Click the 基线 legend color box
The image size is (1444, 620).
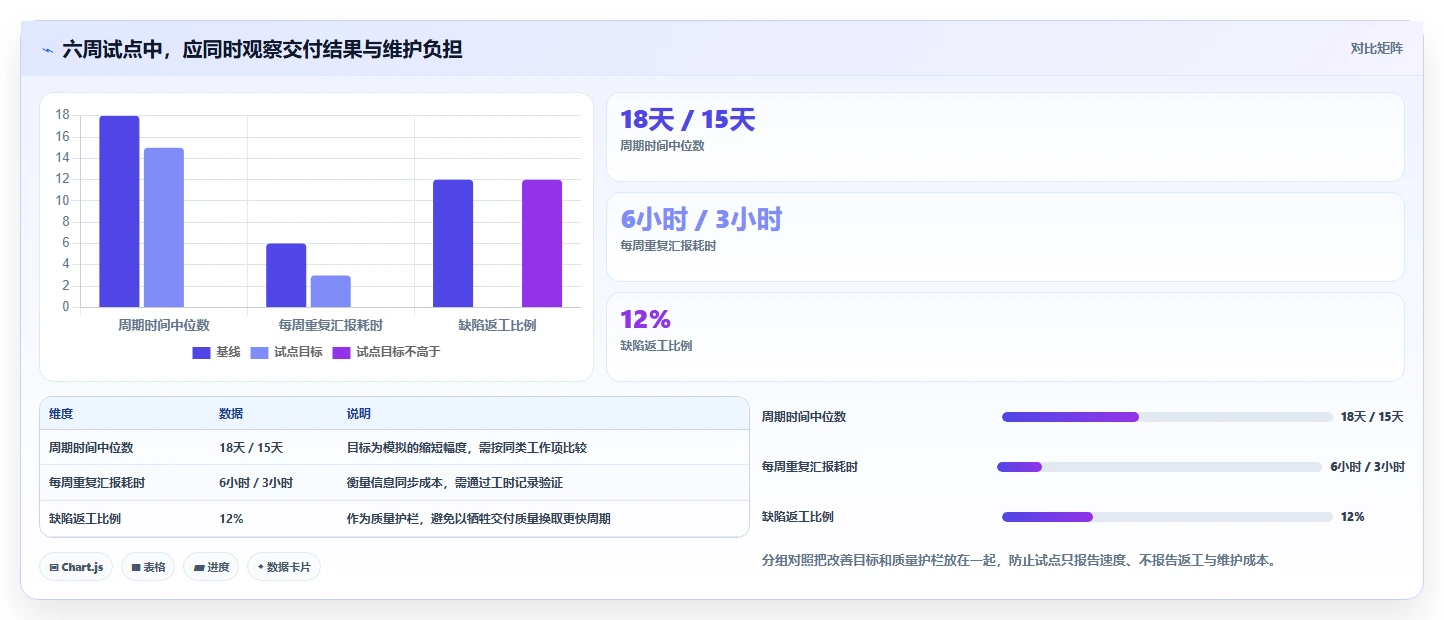201,352
